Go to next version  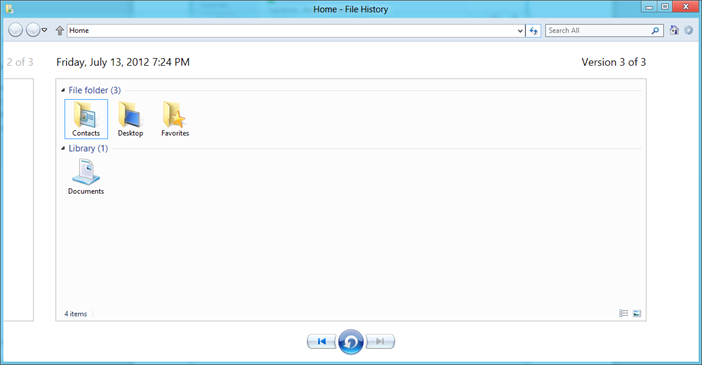[x=380, y=341]
